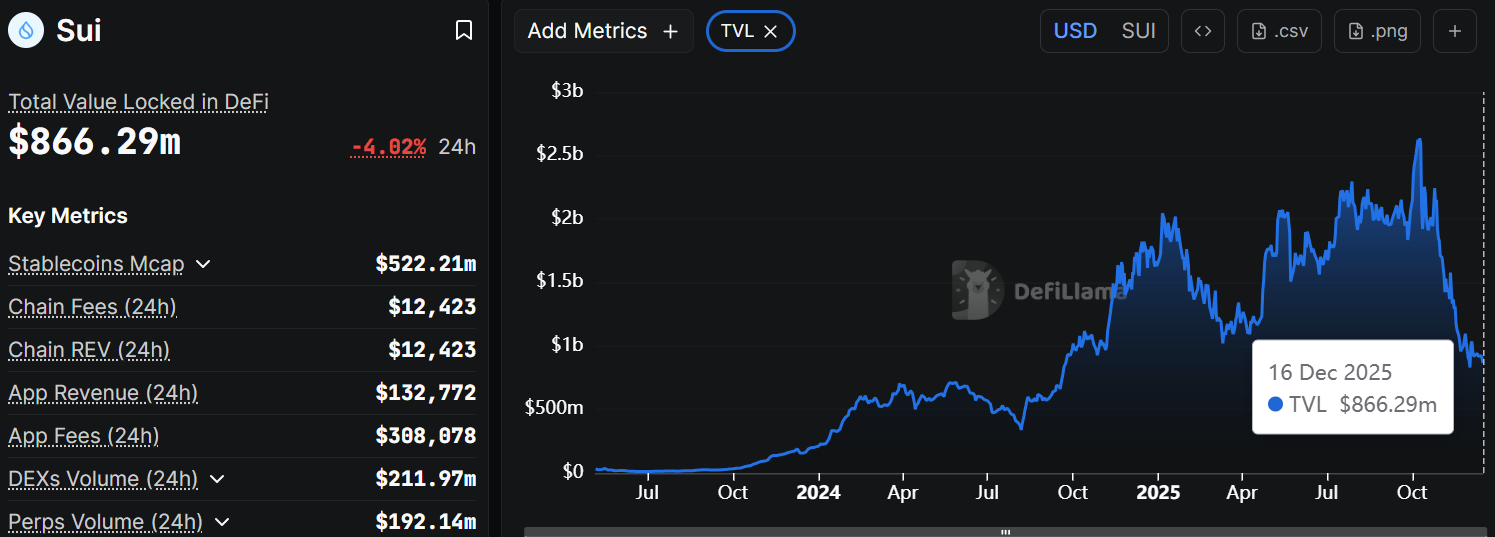Click the plus button beside .png
The image size is (1495, 537).
click(x=1455, y=31)
